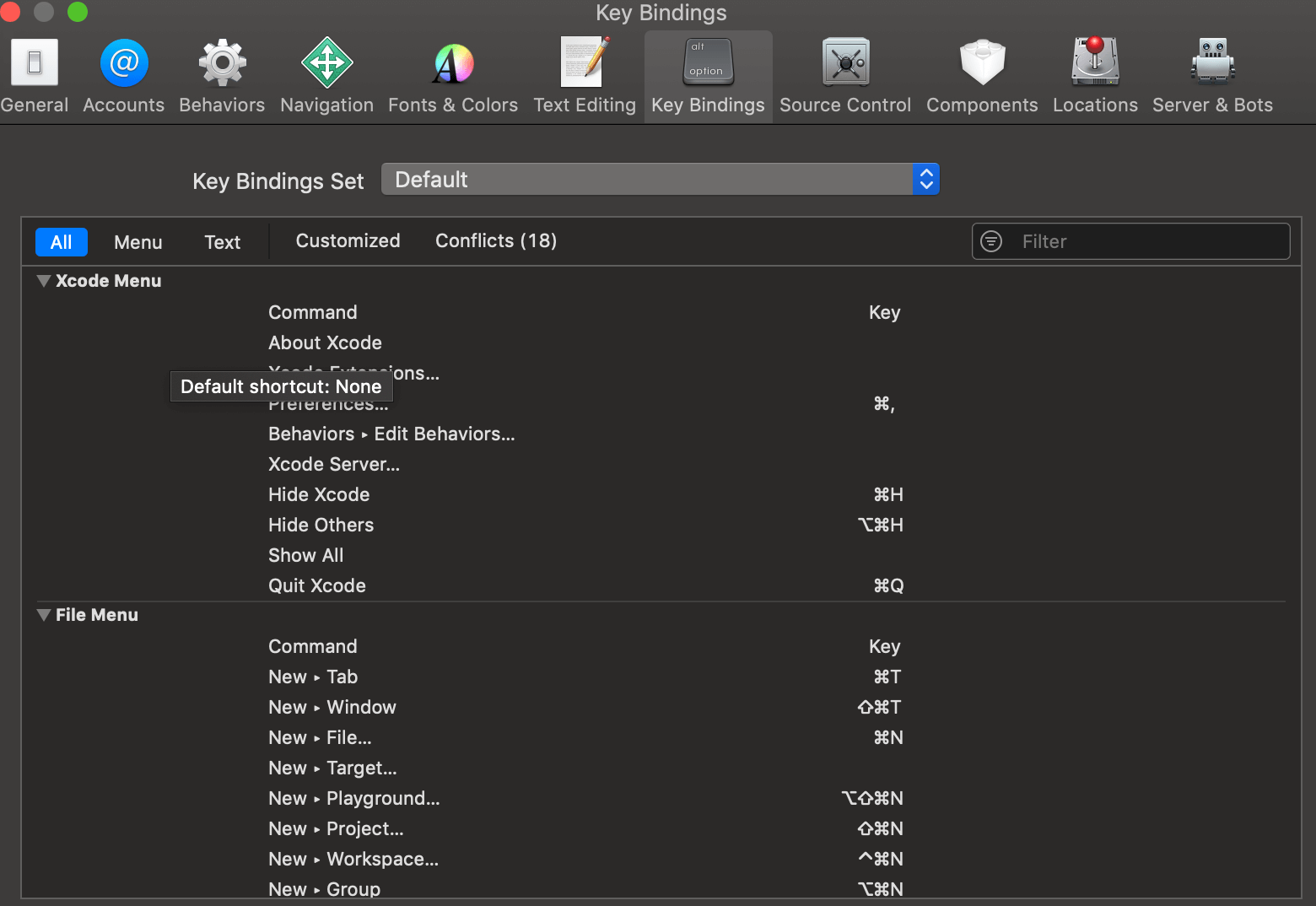Open the Accounts preferences icon
The image size is (1316, 906).
click(x=124, y=63)
